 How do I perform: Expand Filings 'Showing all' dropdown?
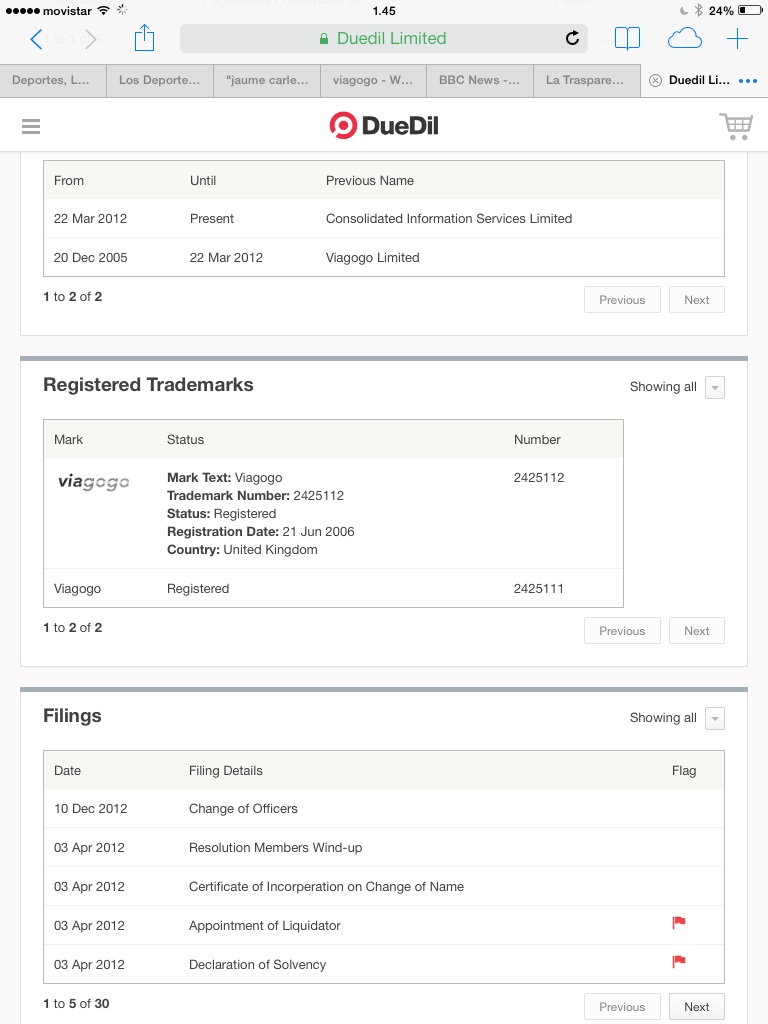[x=714, y=719]
